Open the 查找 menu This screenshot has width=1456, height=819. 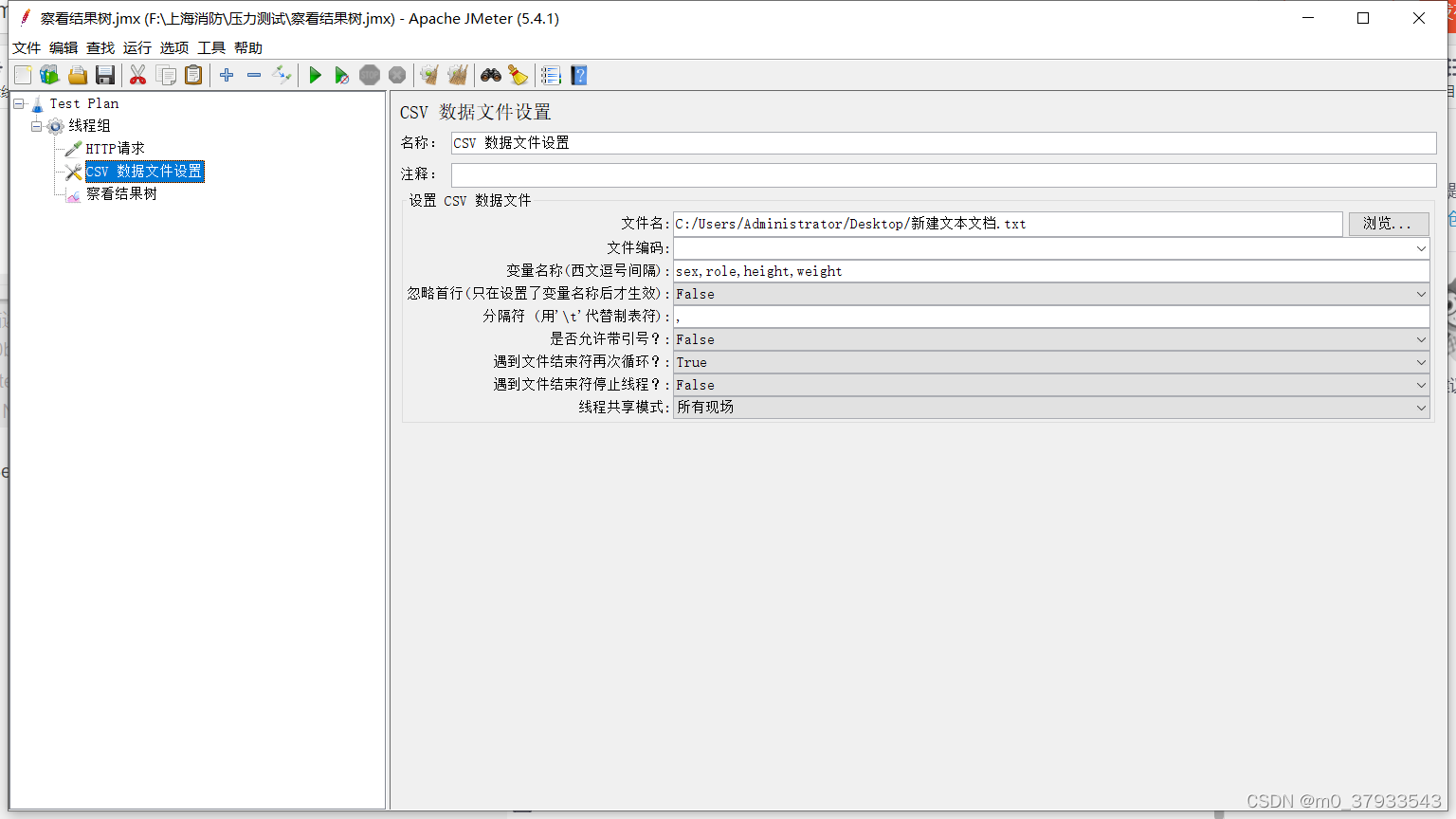pyautogui.click(x=100, y=47)
